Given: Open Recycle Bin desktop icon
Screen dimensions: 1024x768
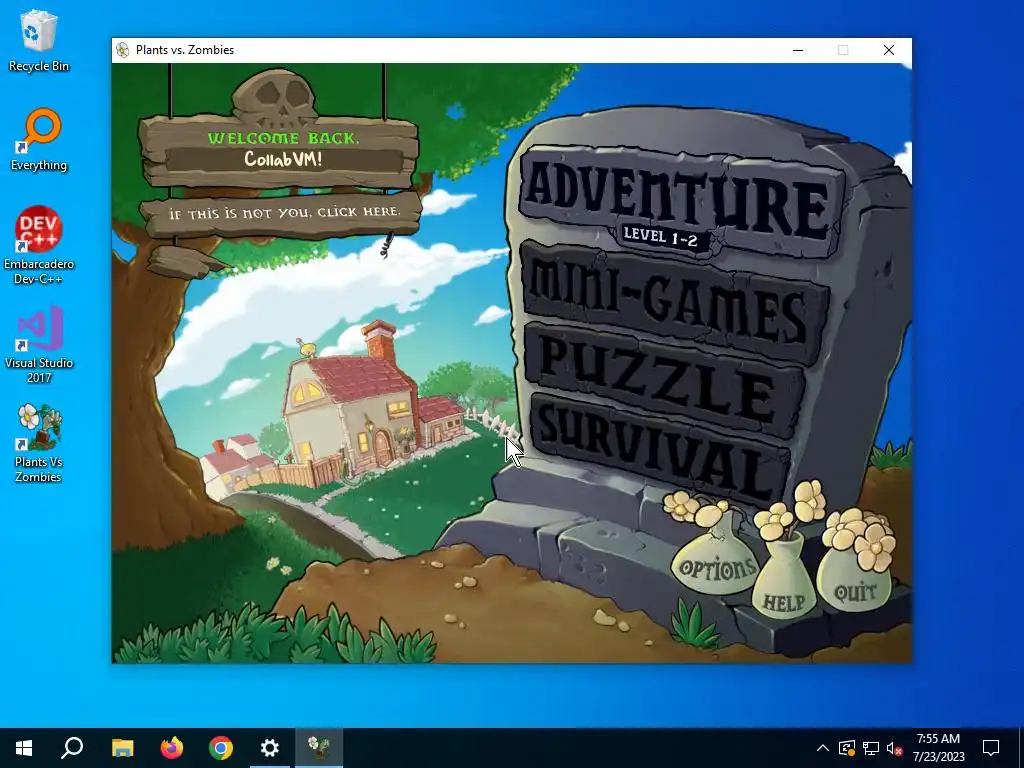Looking at the screenshot, I should tap(39, 40).
